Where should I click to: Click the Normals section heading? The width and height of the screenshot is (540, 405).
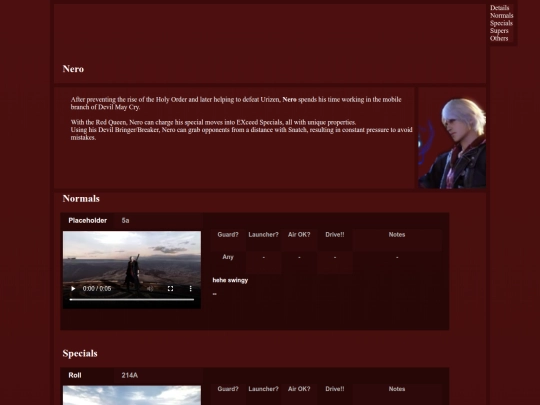tap(81, 199)
